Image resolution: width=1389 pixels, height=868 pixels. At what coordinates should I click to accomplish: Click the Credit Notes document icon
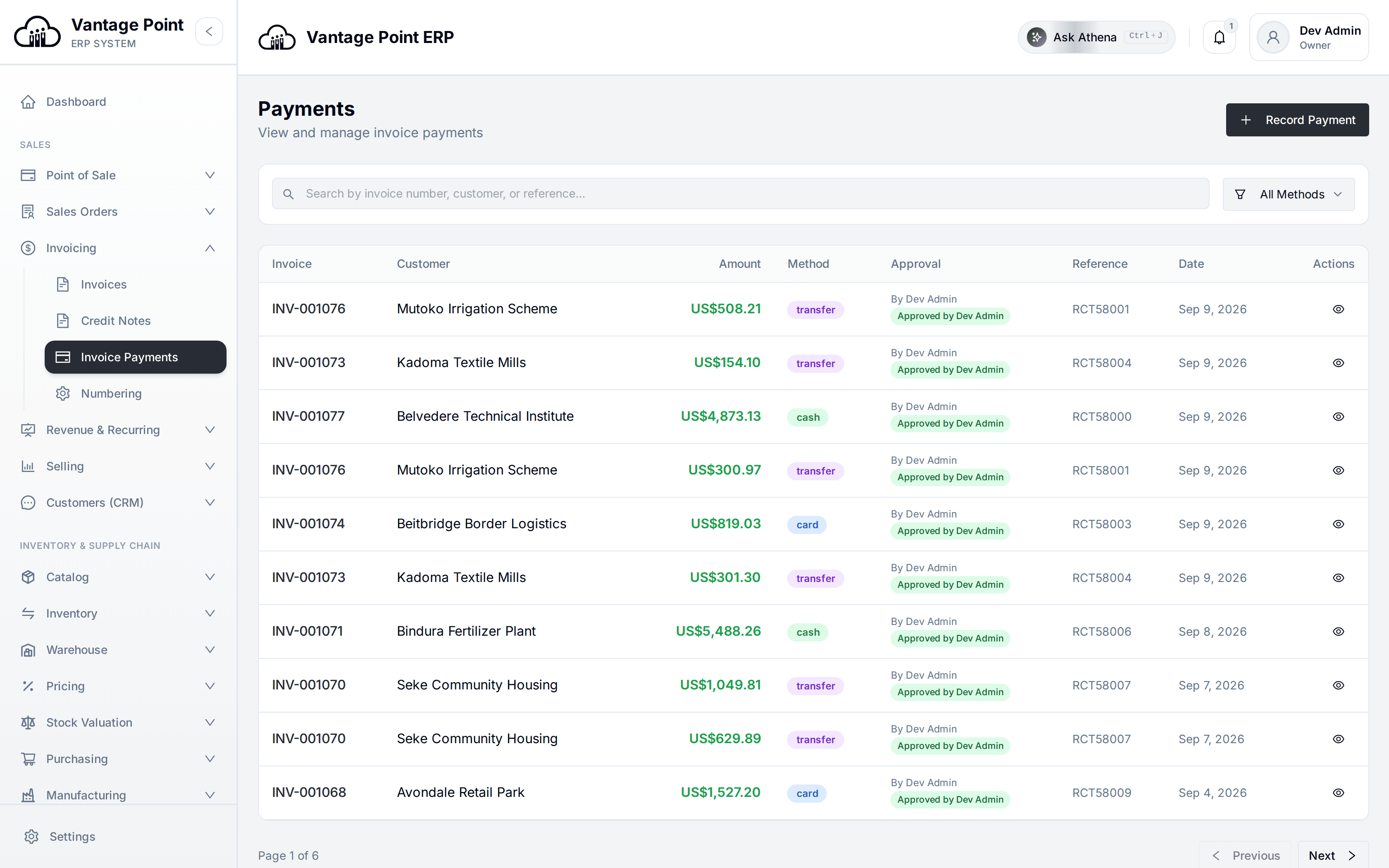click(x=62, y=321)
